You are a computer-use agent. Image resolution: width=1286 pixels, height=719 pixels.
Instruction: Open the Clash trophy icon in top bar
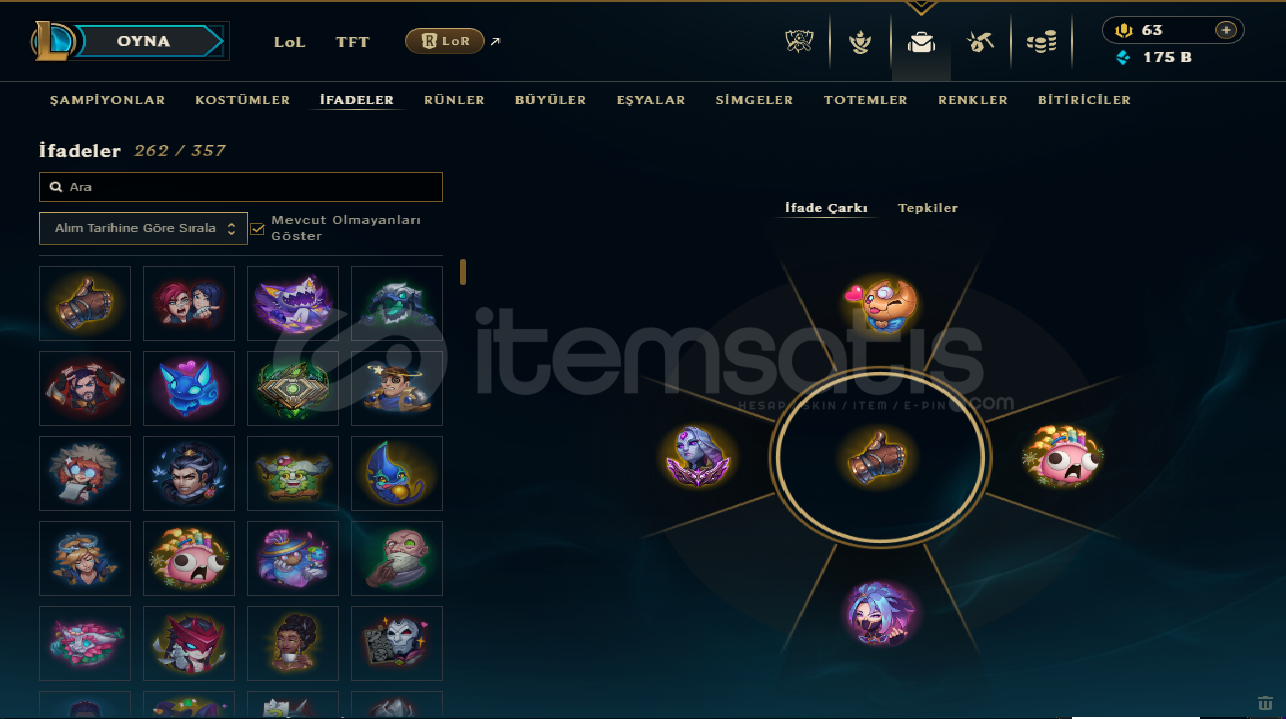(799, 42)
